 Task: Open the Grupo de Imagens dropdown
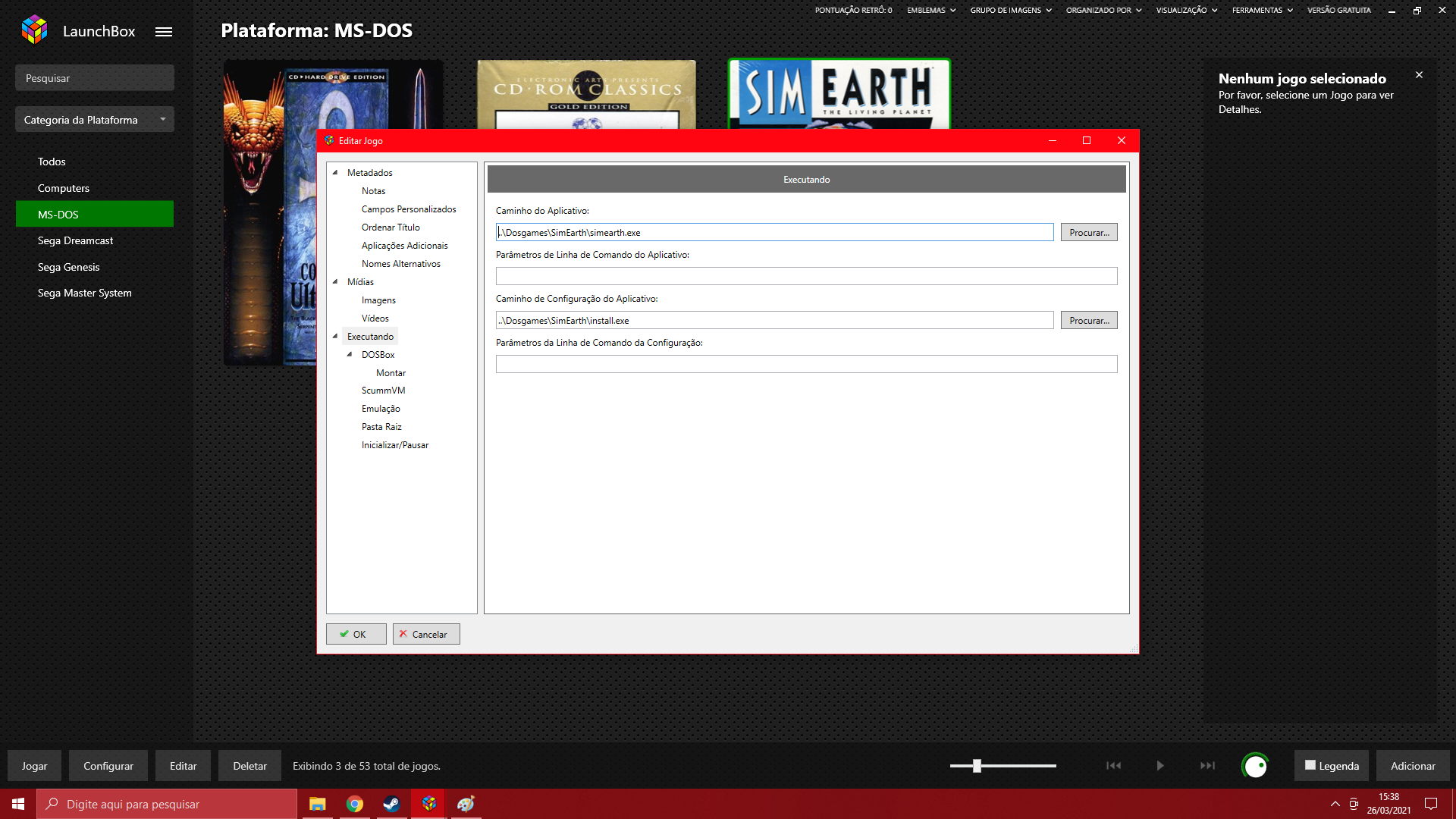coord(1011,11)
